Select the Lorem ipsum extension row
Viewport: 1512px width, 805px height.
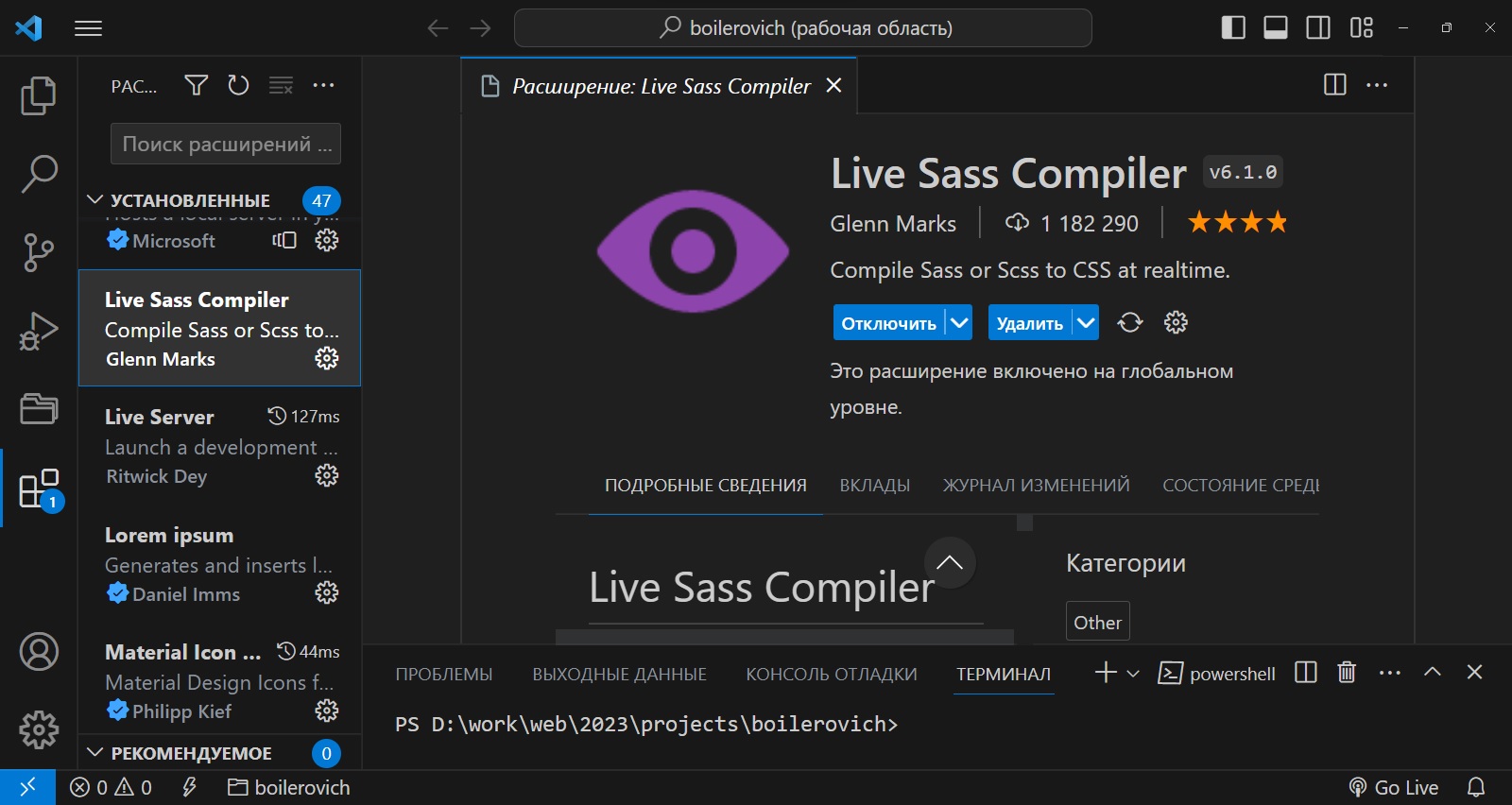click(219, 563)
